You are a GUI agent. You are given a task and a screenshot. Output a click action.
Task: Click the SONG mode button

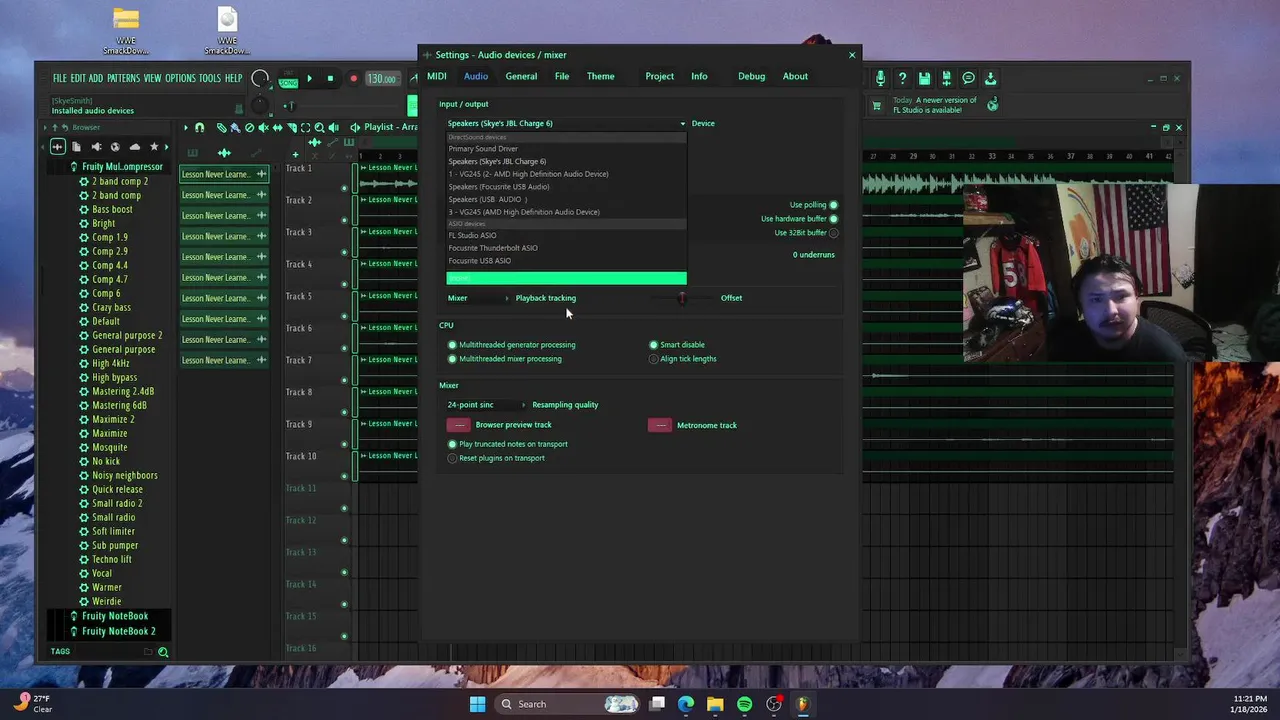point(288,82)
